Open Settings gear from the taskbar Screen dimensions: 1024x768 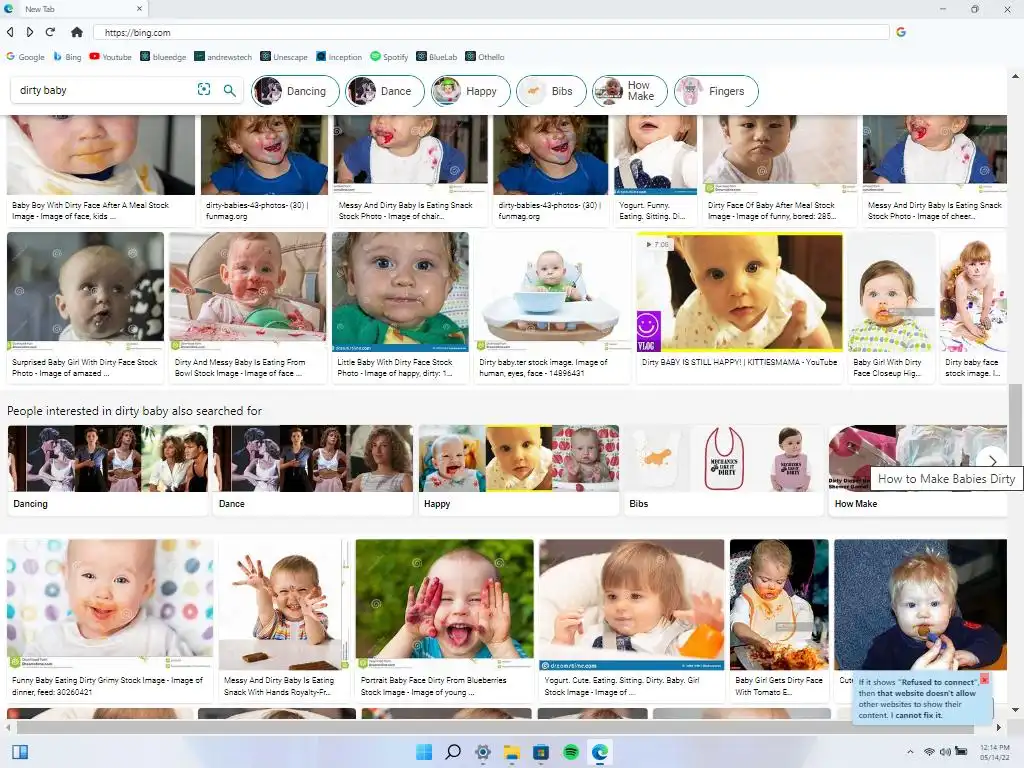[x=483, y=752]
